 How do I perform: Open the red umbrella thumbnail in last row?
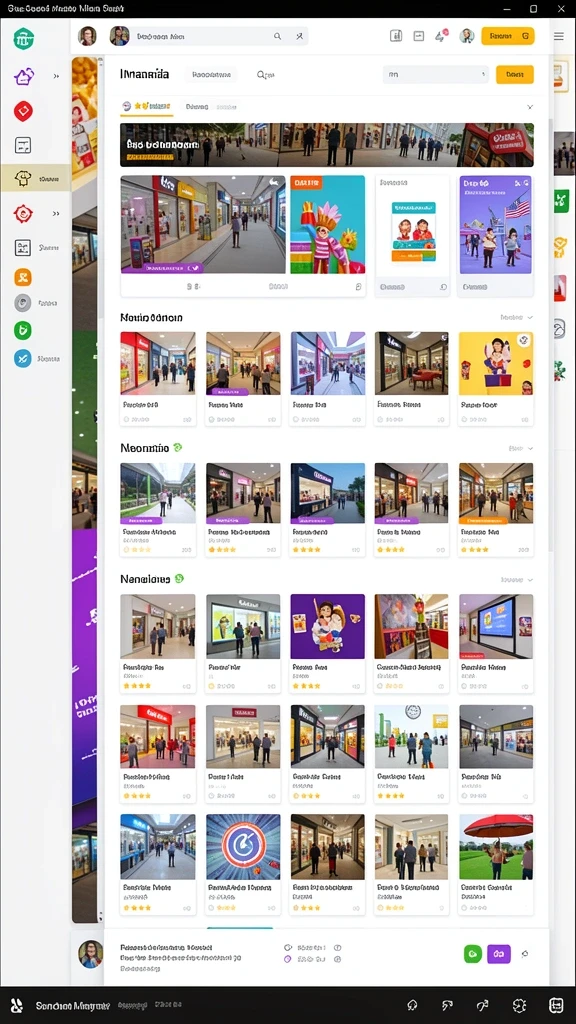(496, 847)
